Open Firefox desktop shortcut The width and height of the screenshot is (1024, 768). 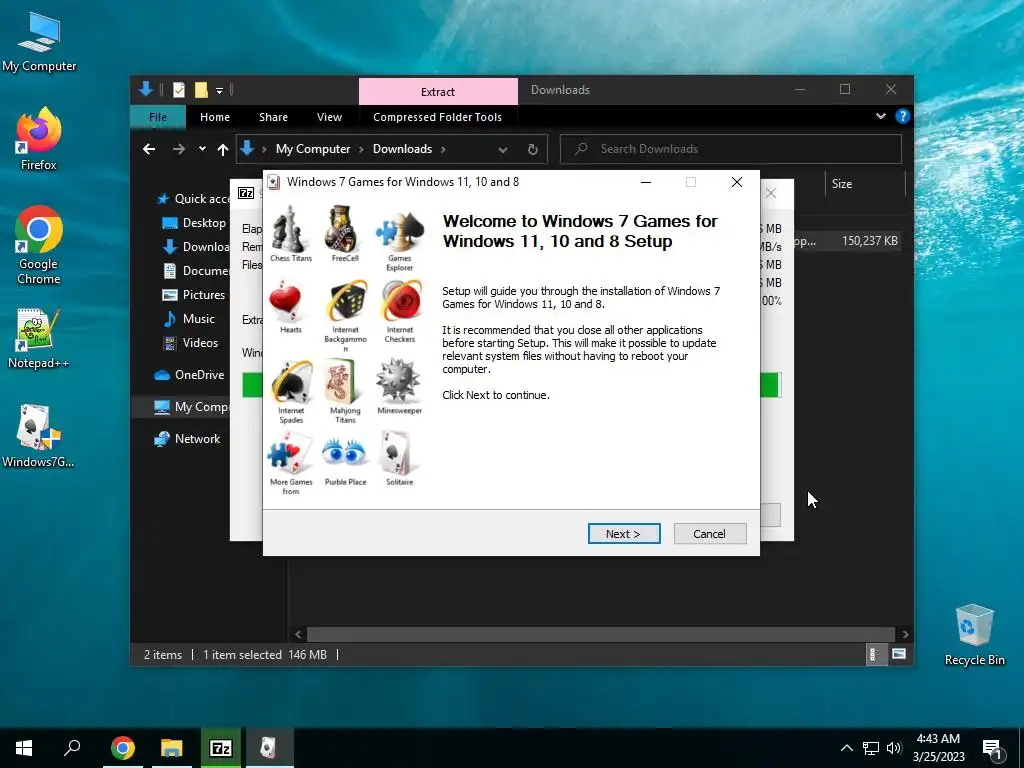tap(39, 139)
